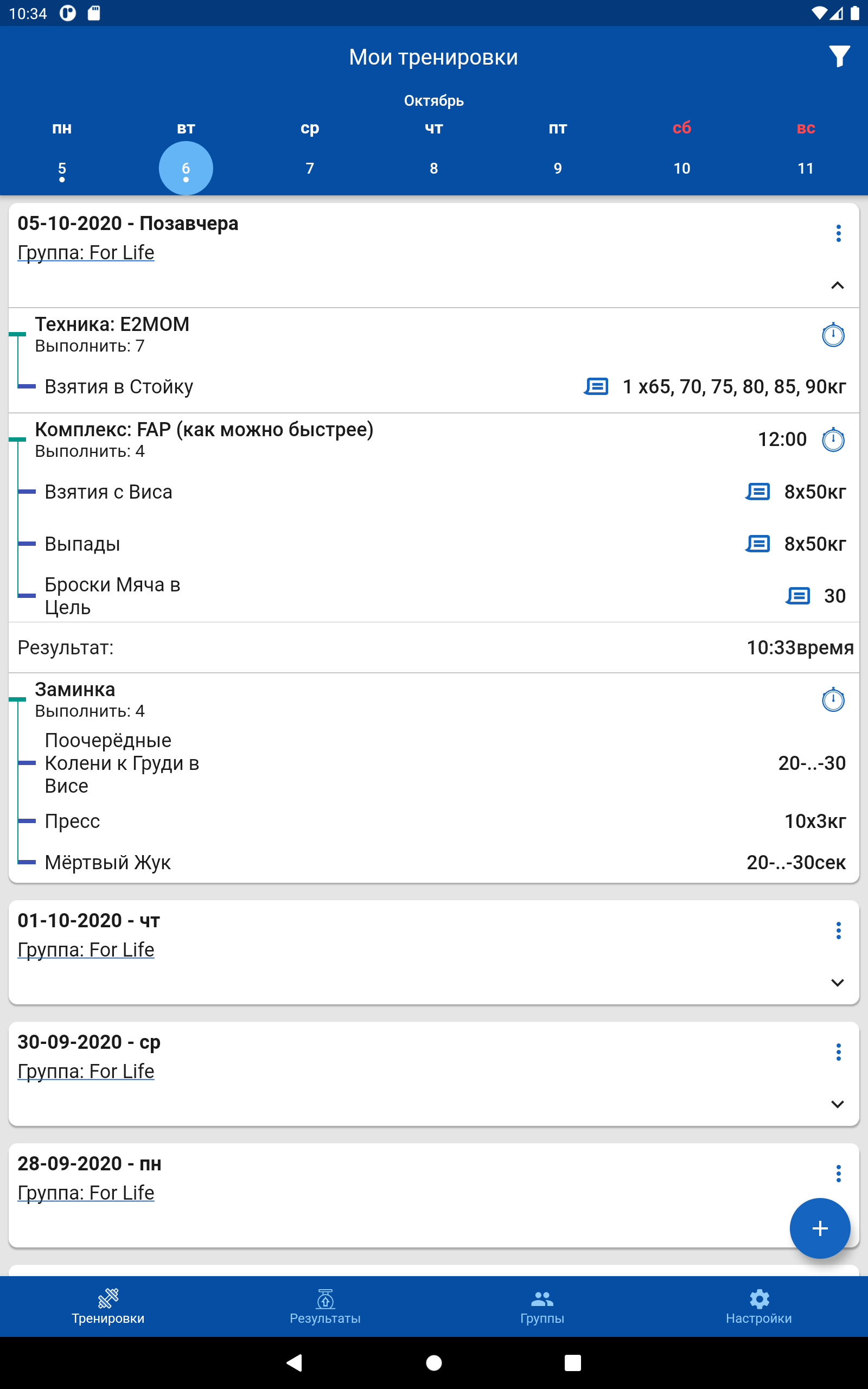Open the notes icon for Броски Мяча в Цель

click(797, 596)
